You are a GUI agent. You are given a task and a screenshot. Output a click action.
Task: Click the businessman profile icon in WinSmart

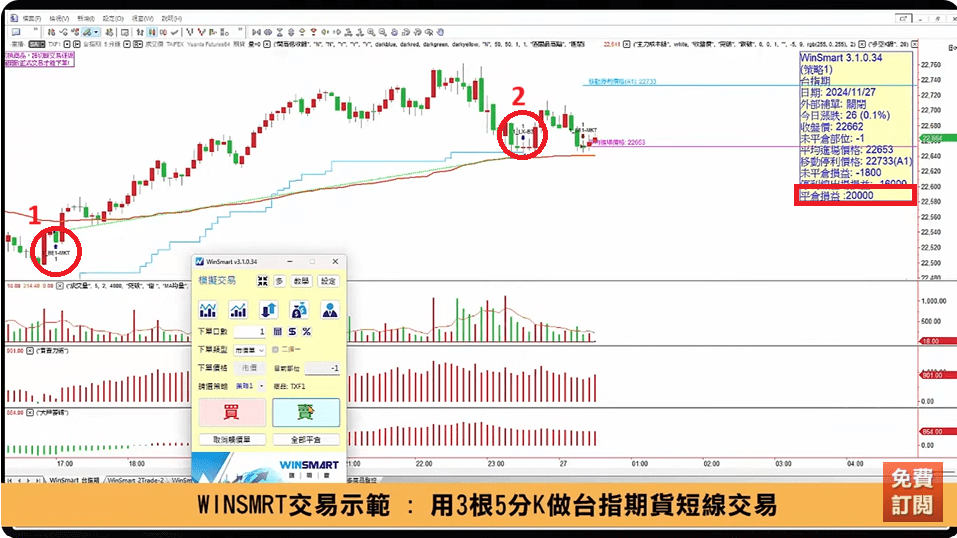330,310
